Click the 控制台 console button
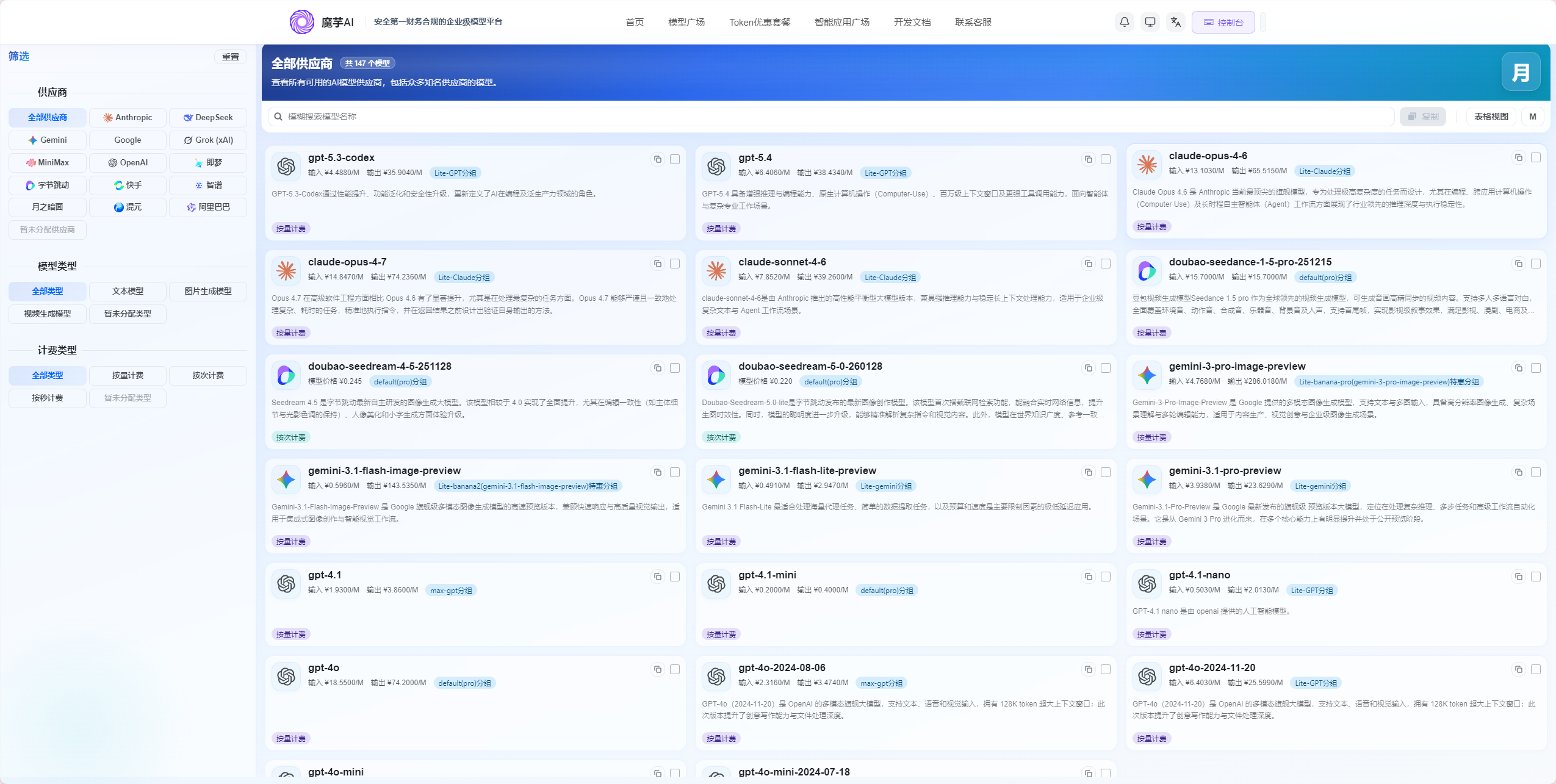The width and height of the screenshot is (1556, 784). (x=1223, y=22)
